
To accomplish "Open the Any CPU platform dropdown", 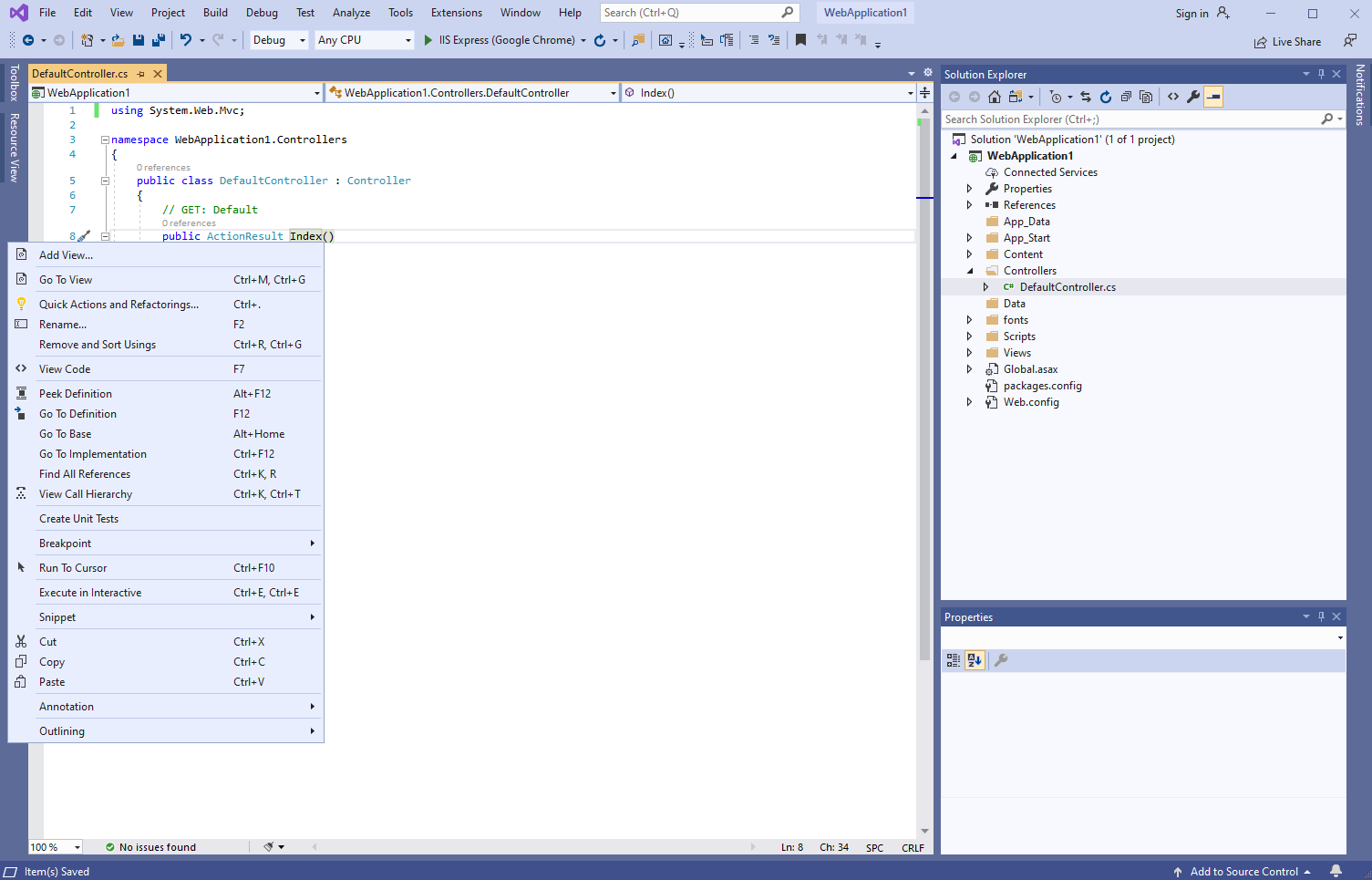I will tap(364, 40).
